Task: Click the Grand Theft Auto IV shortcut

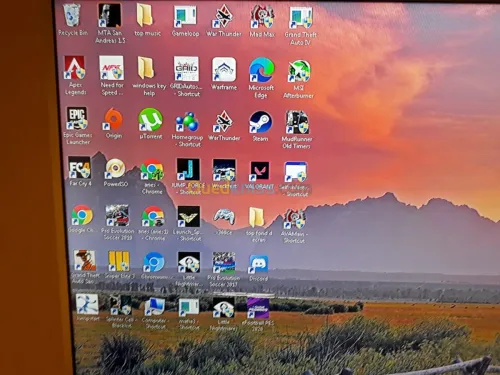Action: pos(301,18)
